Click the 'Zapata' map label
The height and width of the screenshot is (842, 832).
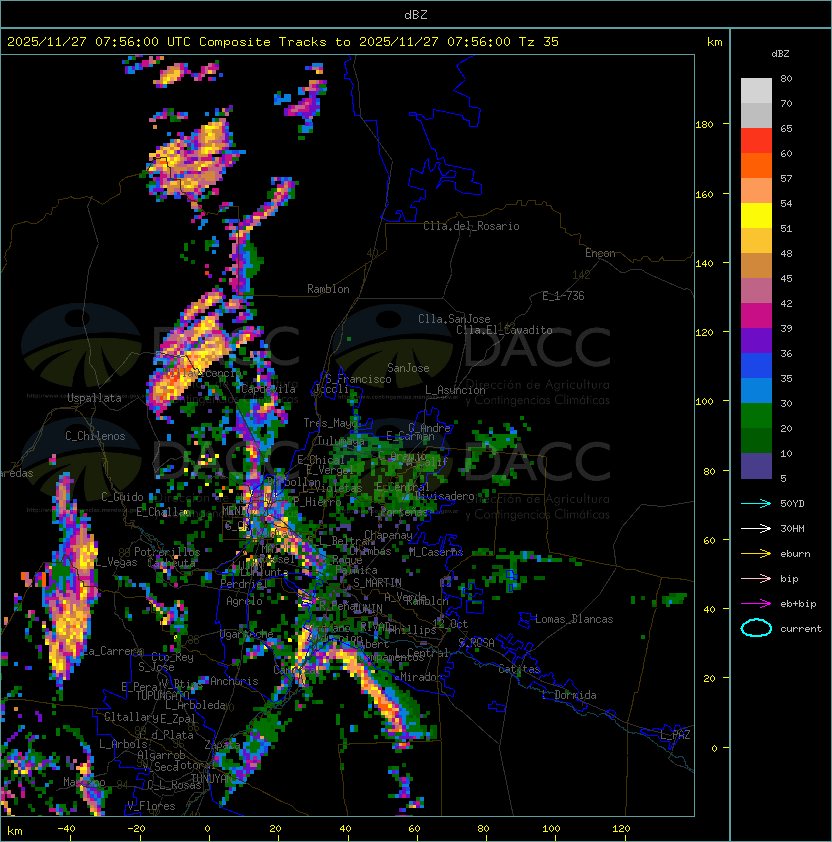[222, 745]
